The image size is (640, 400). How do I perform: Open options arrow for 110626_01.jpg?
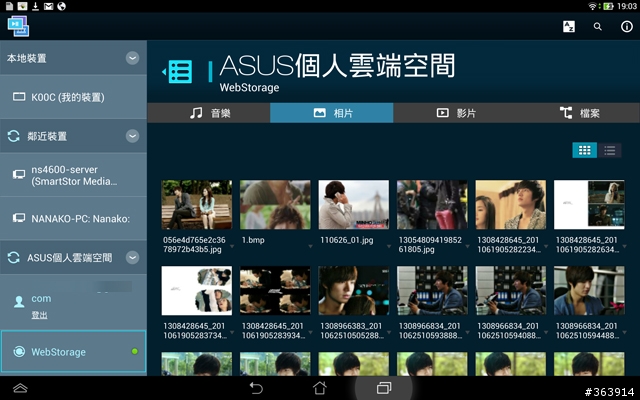[x=389, y=246]
